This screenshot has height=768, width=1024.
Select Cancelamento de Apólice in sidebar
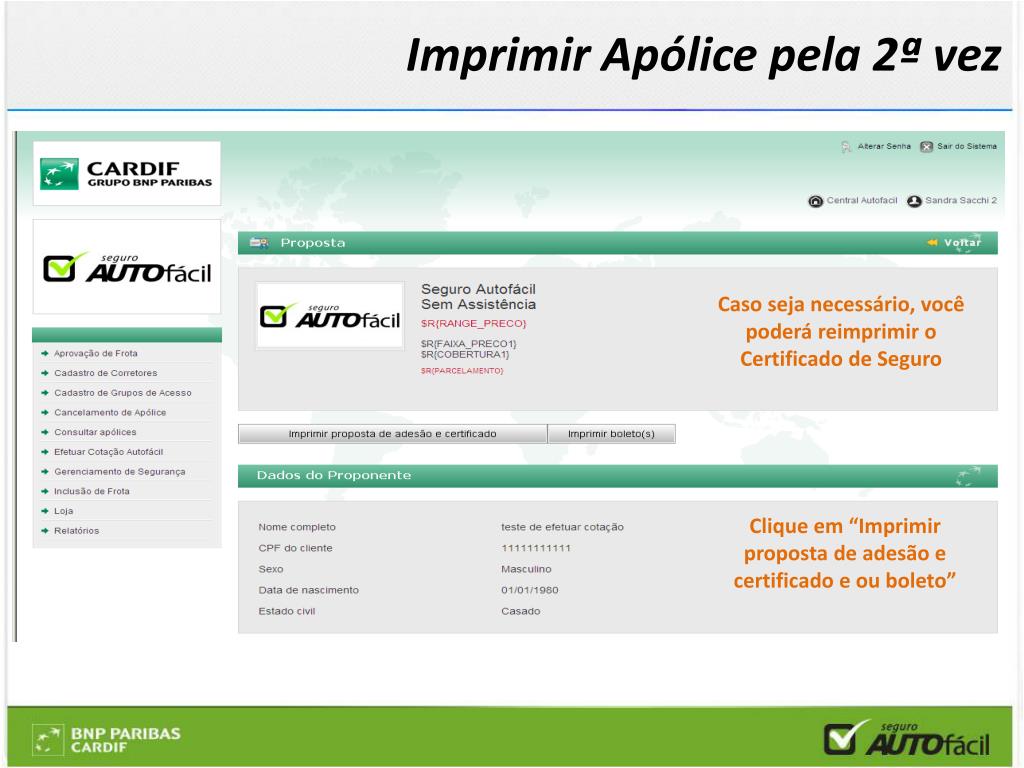pos(110,412)
